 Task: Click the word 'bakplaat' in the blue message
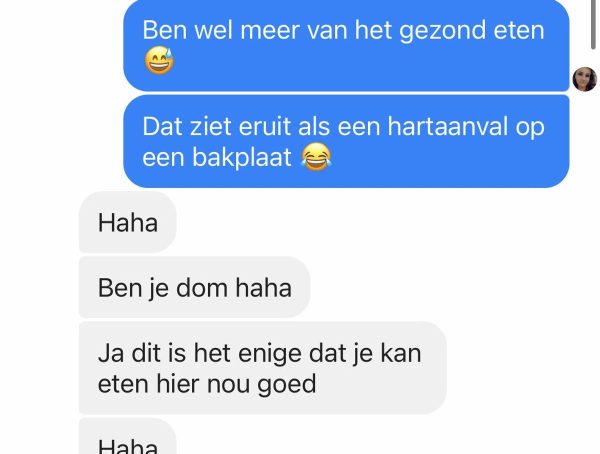tap(241, 157)
